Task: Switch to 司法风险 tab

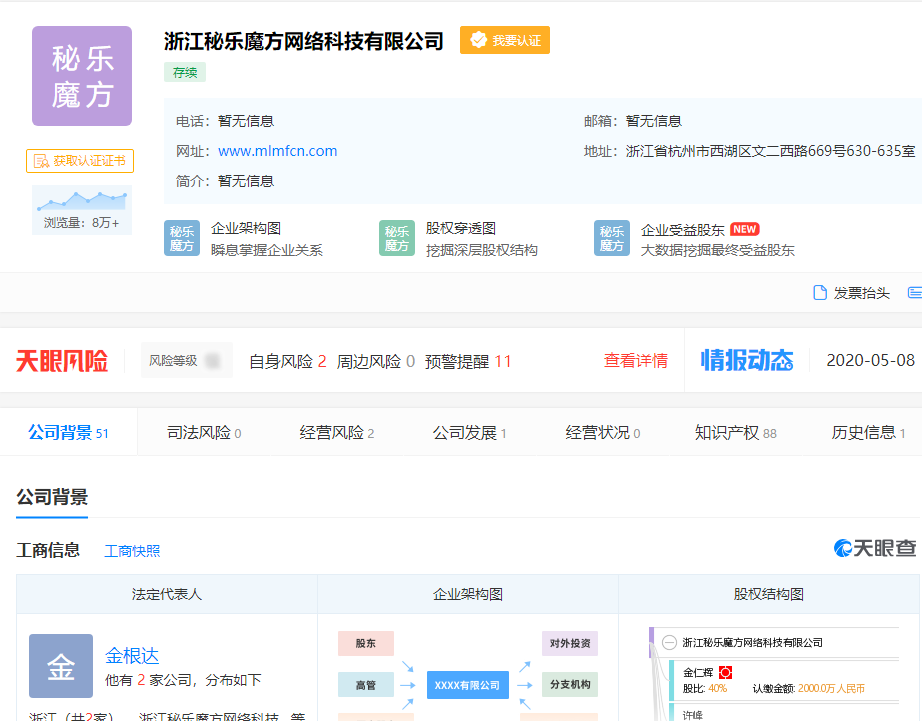Action: (204, 432)
